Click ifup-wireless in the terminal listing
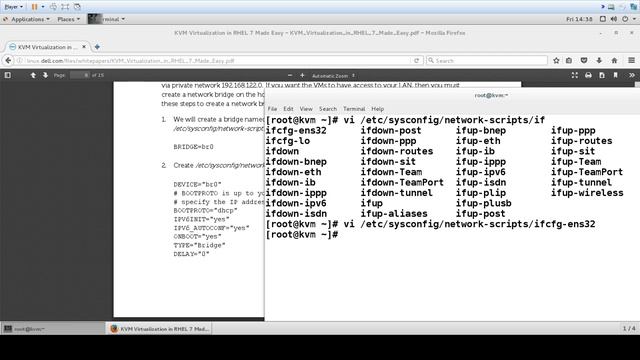This screenshot has width=640, height=360. pos(587,193)
